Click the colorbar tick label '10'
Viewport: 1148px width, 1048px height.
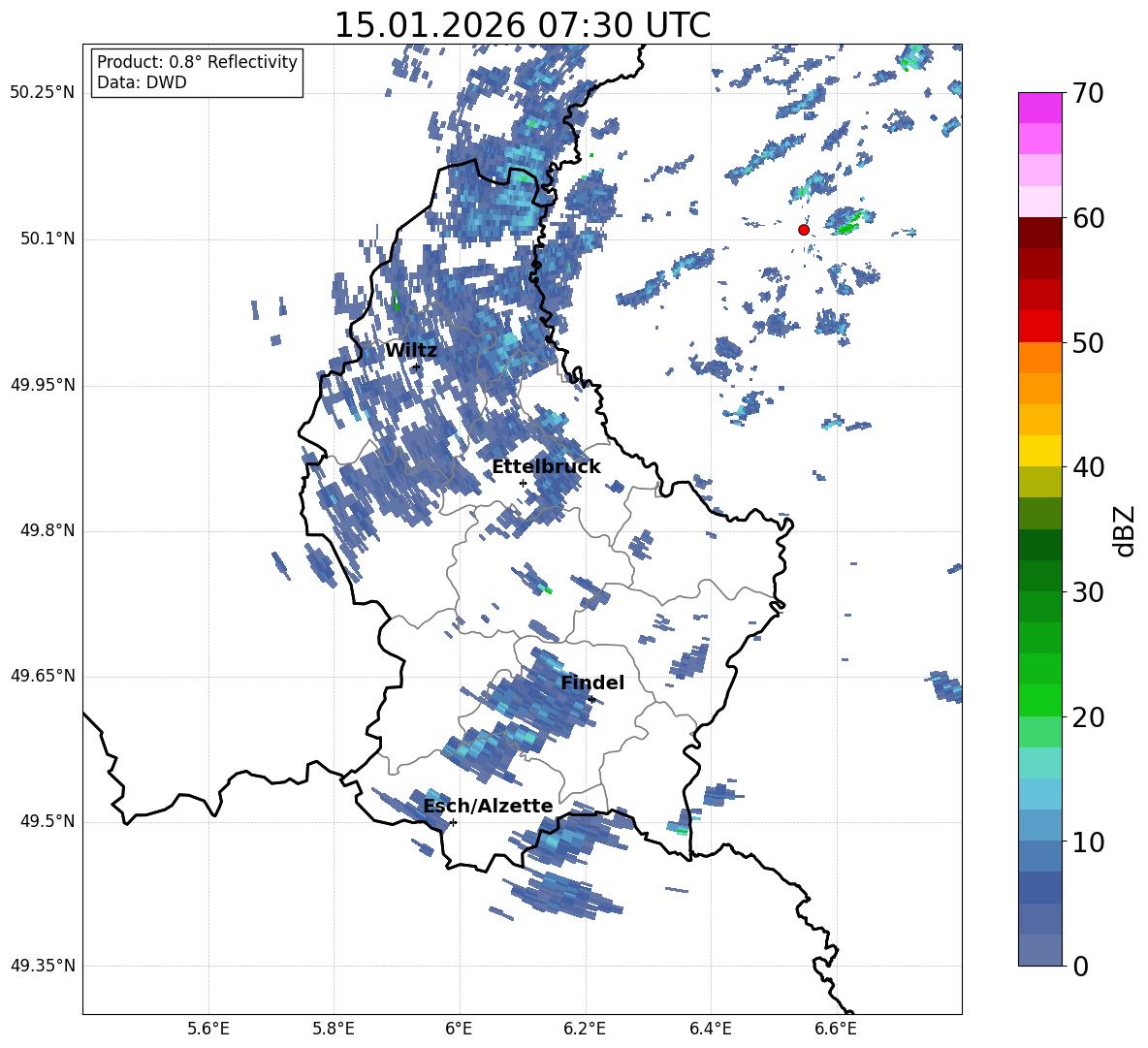tap(1088, 842)
